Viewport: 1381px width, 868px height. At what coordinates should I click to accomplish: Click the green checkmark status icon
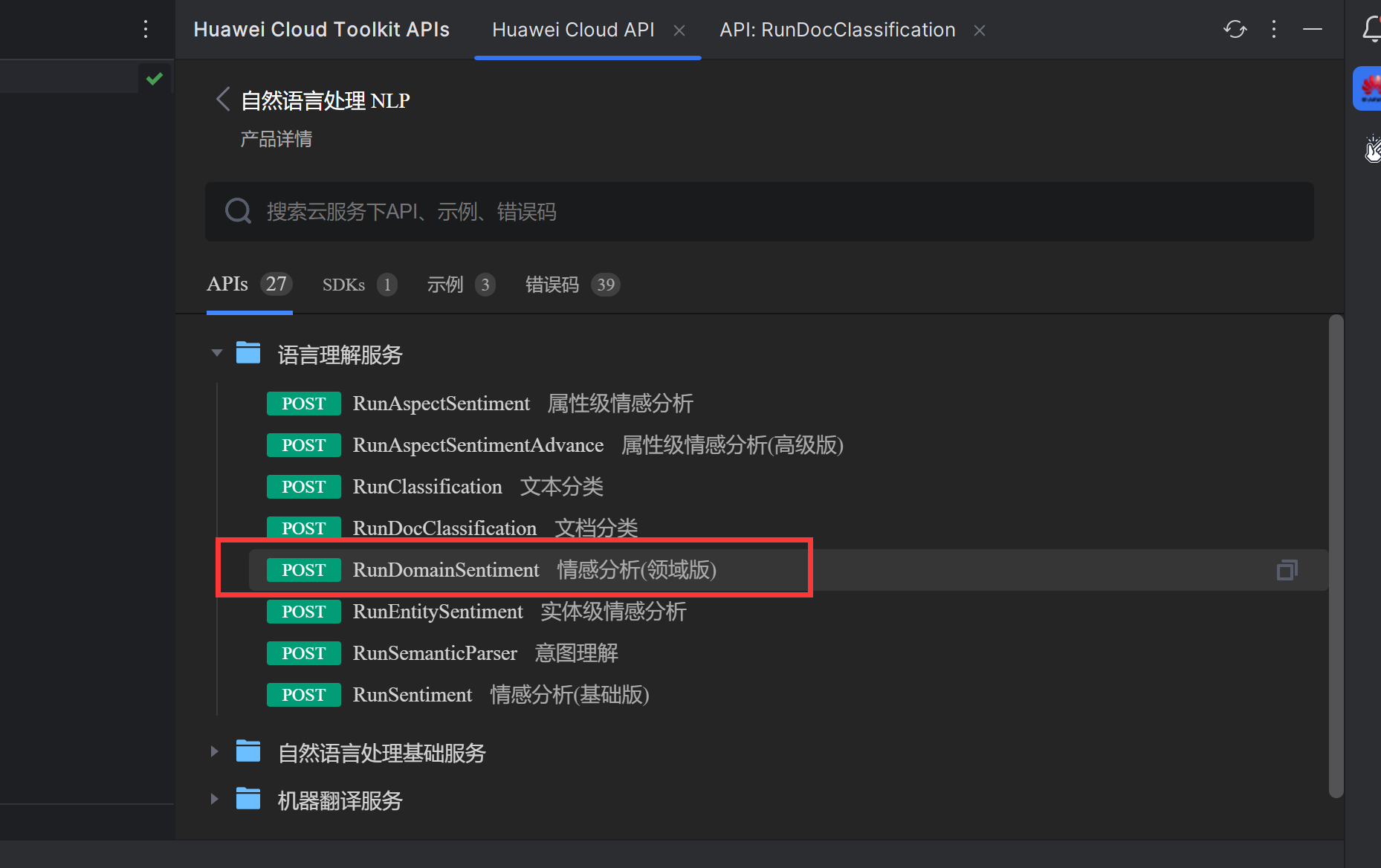click(155, 79)
